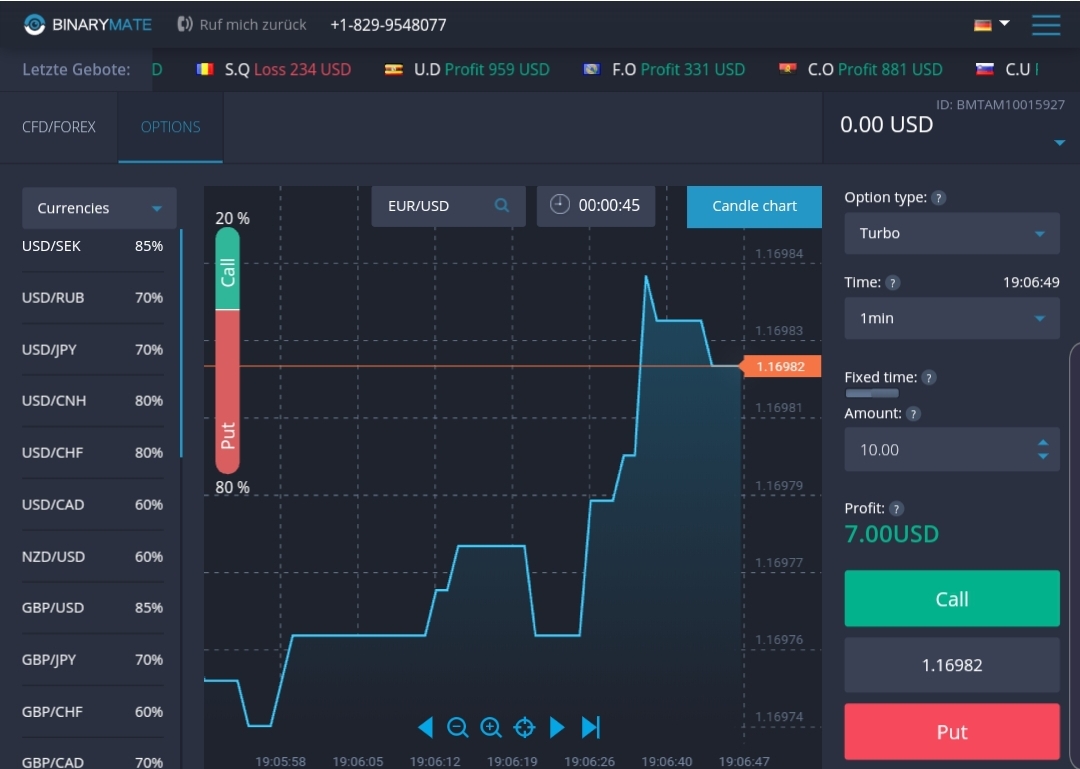
Task: Switch to Candle chart view
Action: (754, 206)
